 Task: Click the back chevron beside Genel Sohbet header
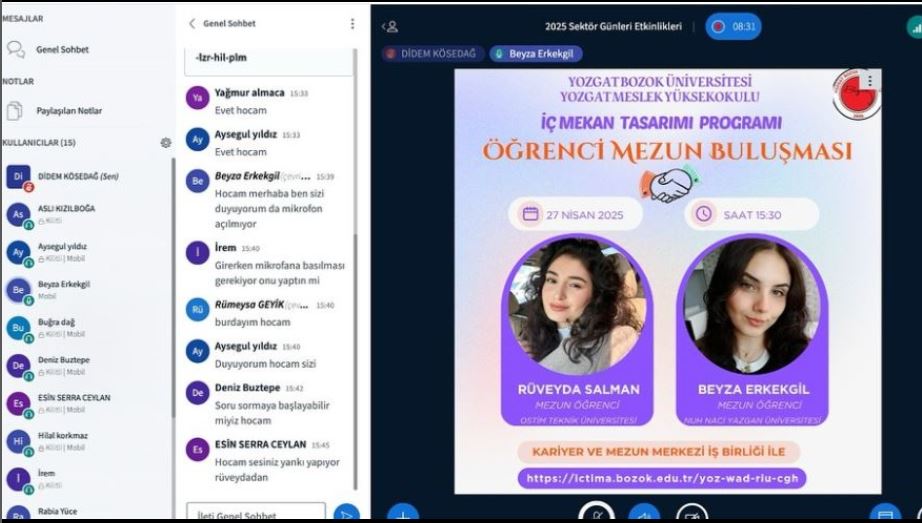pyautogui.click(x=192, y=24)
